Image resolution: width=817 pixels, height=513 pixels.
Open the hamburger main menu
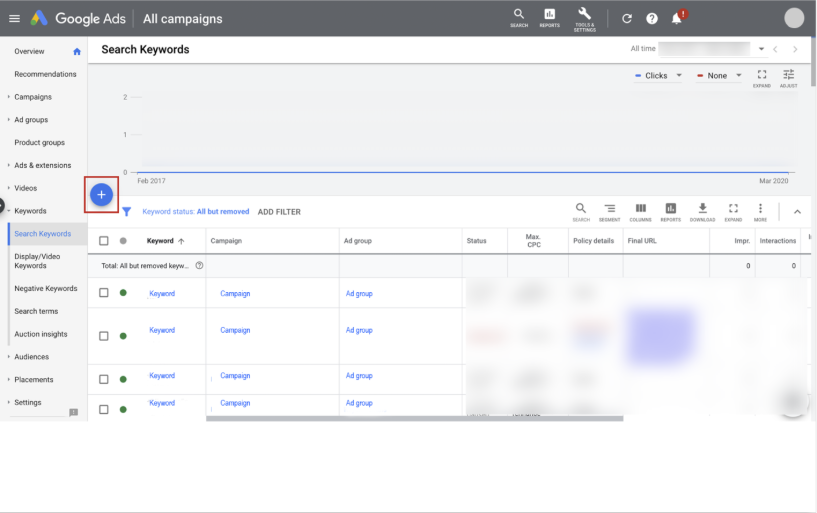15,19
